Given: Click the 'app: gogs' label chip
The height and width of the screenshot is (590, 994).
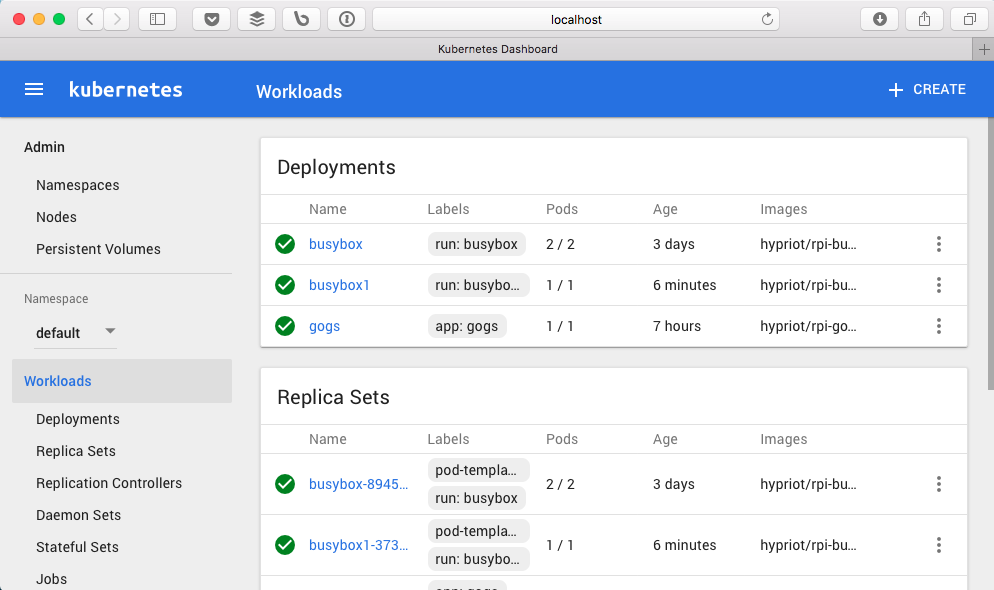Looking at the screenshot, I should tap(467, 326).
